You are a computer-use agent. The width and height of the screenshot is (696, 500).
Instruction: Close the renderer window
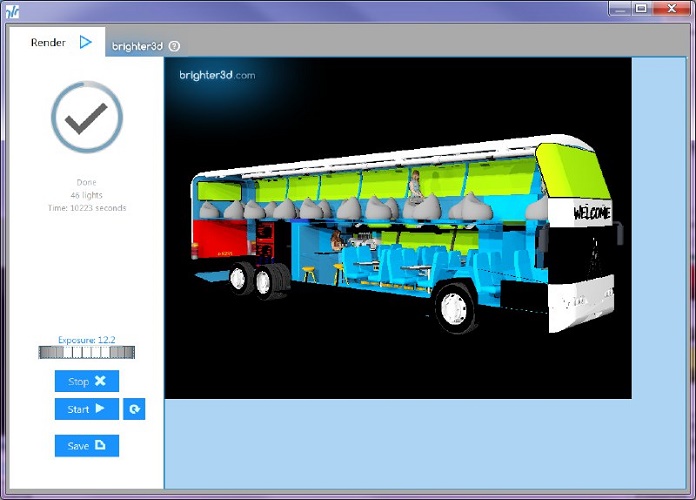click(x=670, y=8)
